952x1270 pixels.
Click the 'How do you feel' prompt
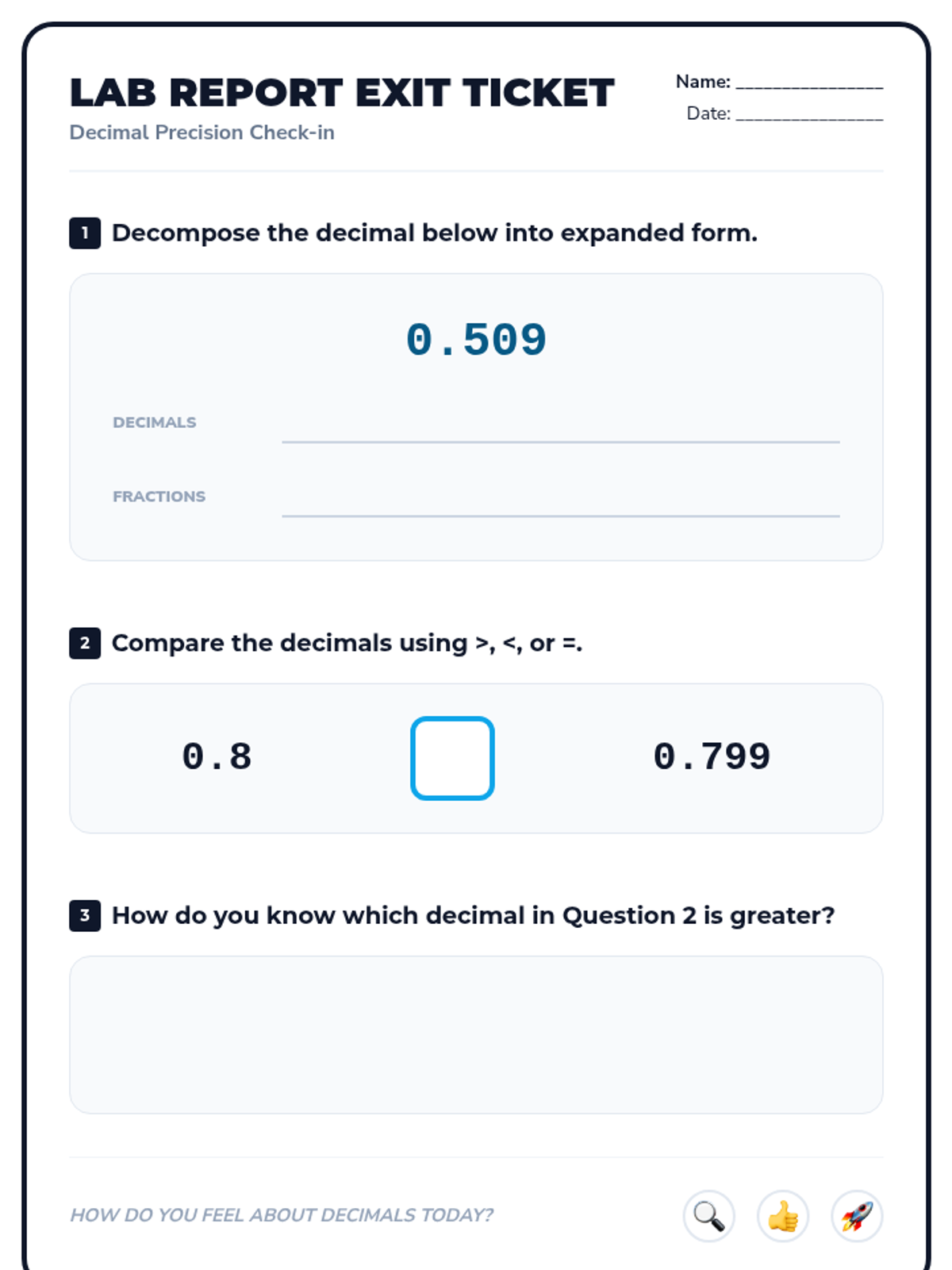pyautogui.click(x=282, y=1215)
